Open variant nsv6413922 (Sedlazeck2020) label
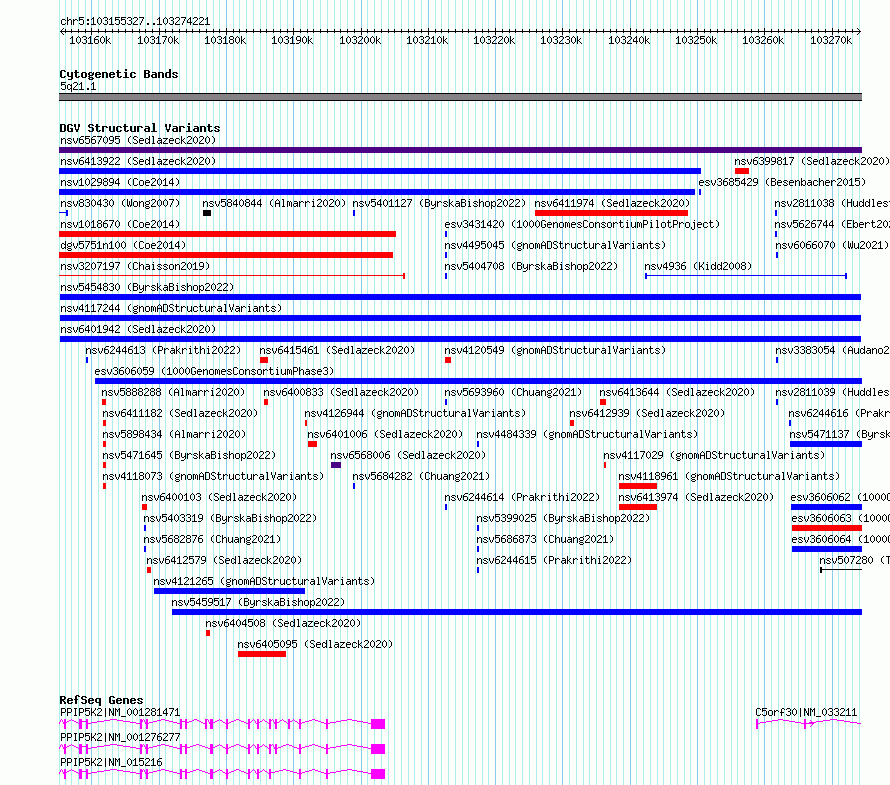Screen dimensions: 890x785 pyautogui.click(x=138, y=161)
